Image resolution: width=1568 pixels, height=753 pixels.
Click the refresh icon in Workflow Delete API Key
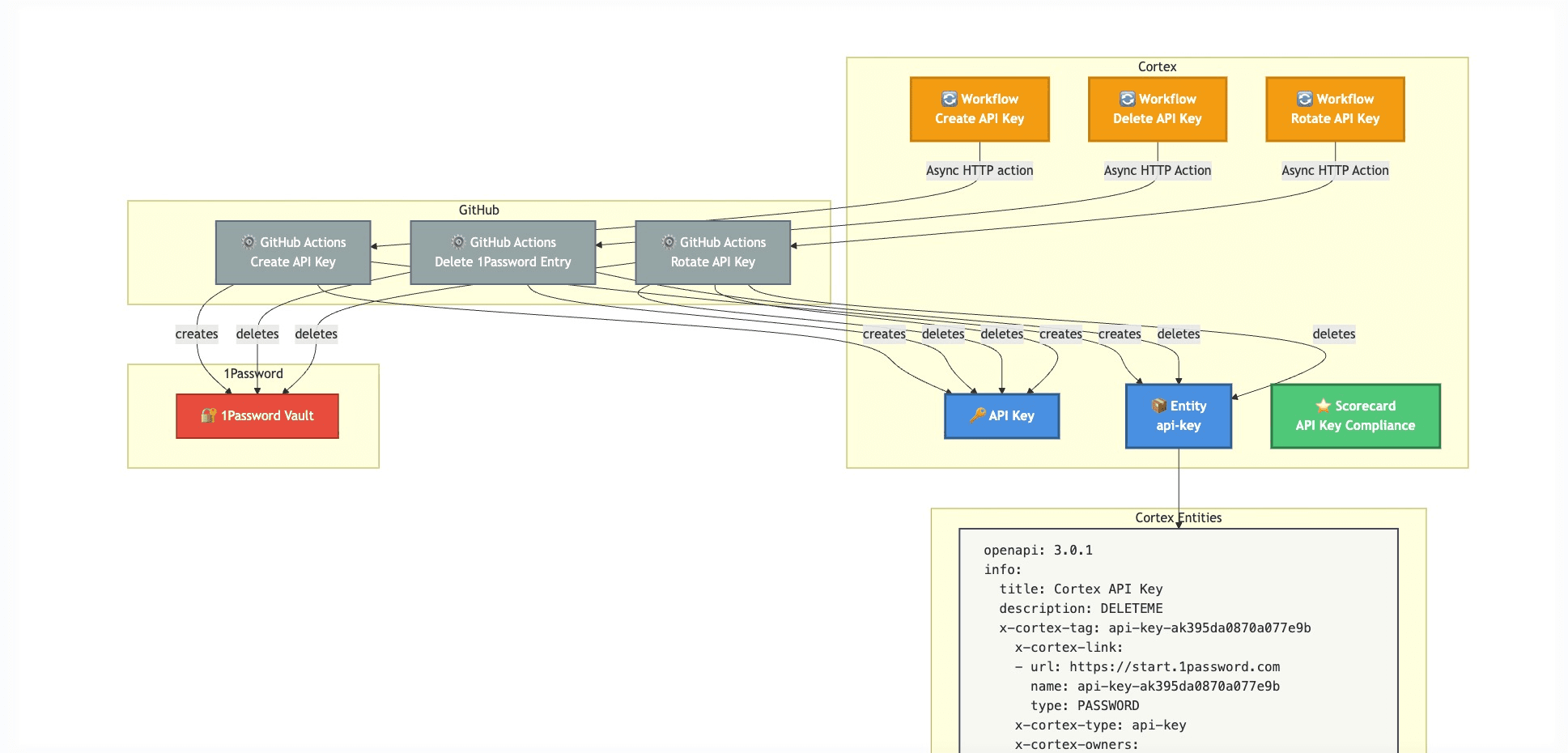pyautogui.click(x=1128, y=99)
